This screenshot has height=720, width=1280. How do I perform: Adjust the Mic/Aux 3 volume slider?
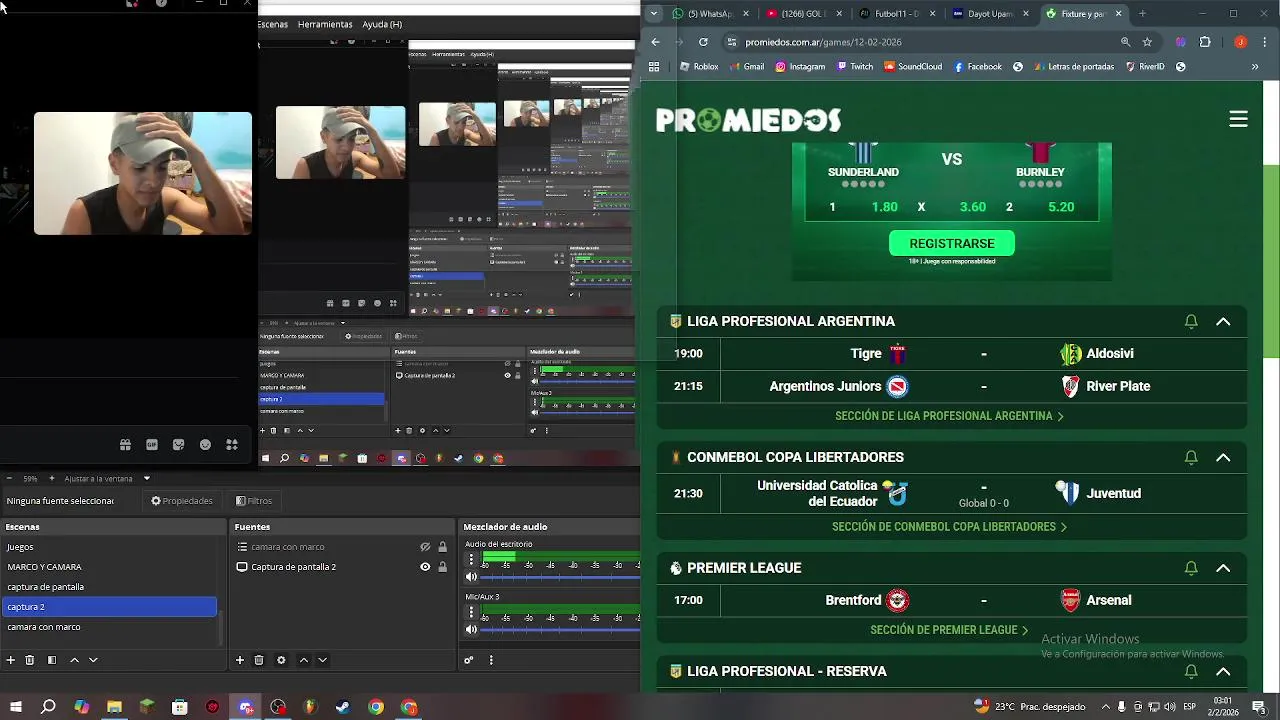[x=560, y=629]
